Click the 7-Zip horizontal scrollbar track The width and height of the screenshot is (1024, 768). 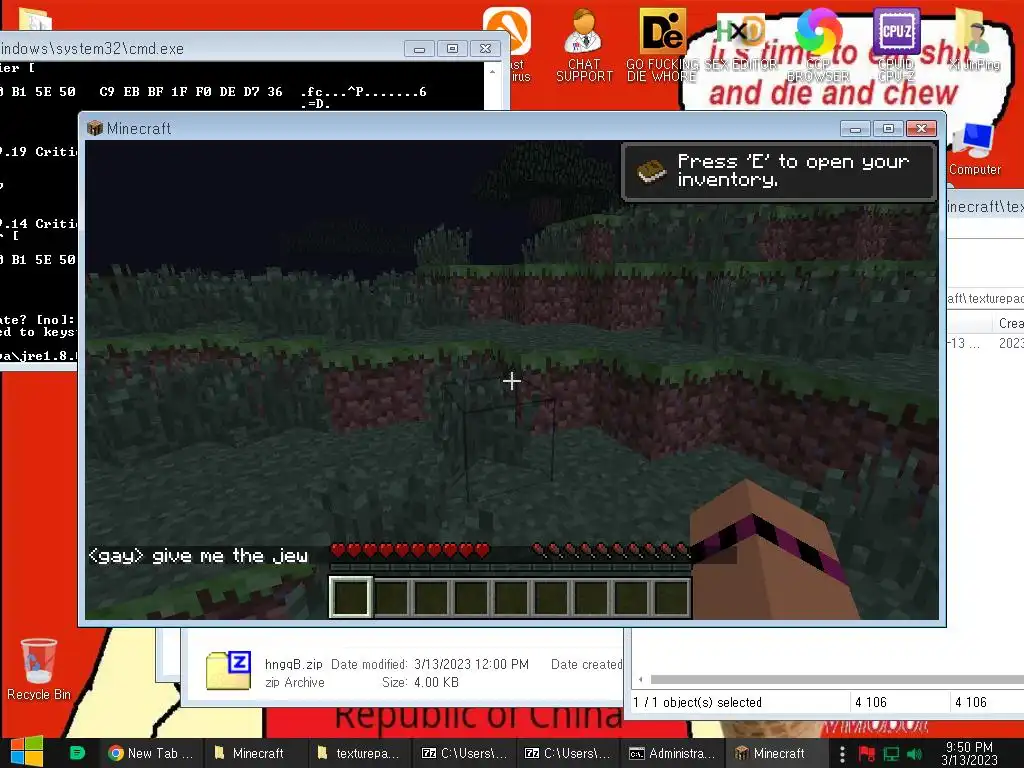tap(837, 680)
